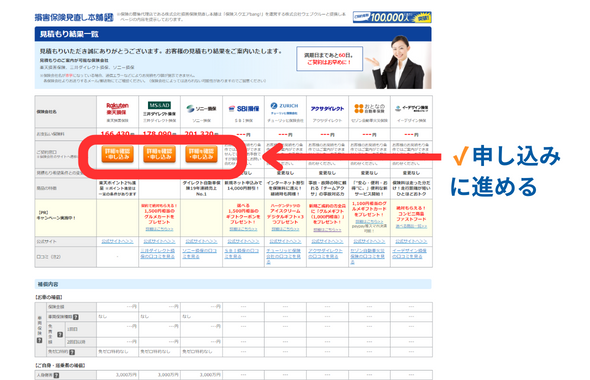Image resolution: width=590 pixels, height=380 pixels.
Task: Click the イーデザイン損保 logo
Action: click(x=411, y=109)
